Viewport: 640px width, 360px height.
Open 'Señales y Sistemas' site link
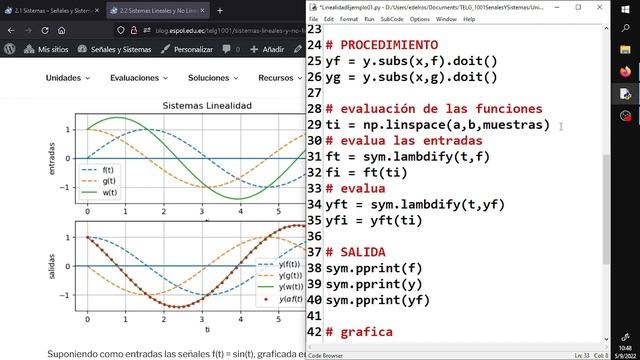pos(114,49)
